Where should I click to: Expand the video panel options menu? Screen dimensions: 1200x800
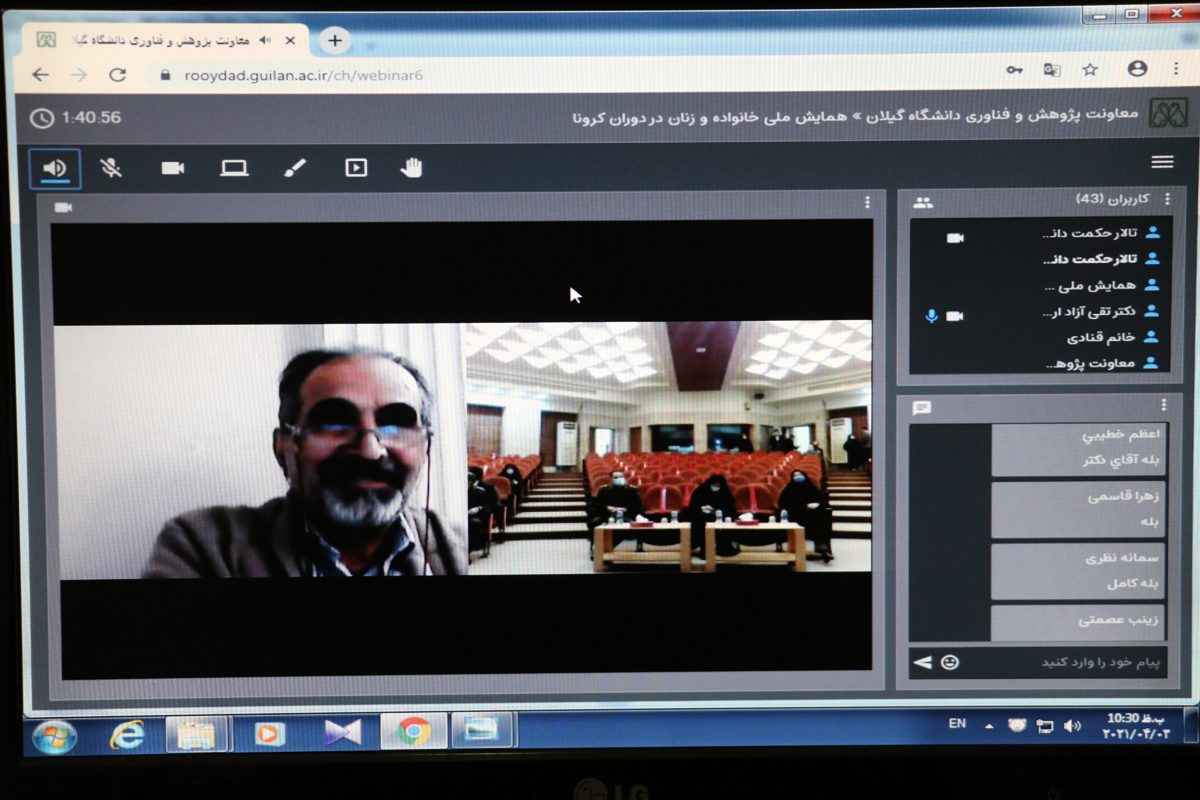[867, 203]
